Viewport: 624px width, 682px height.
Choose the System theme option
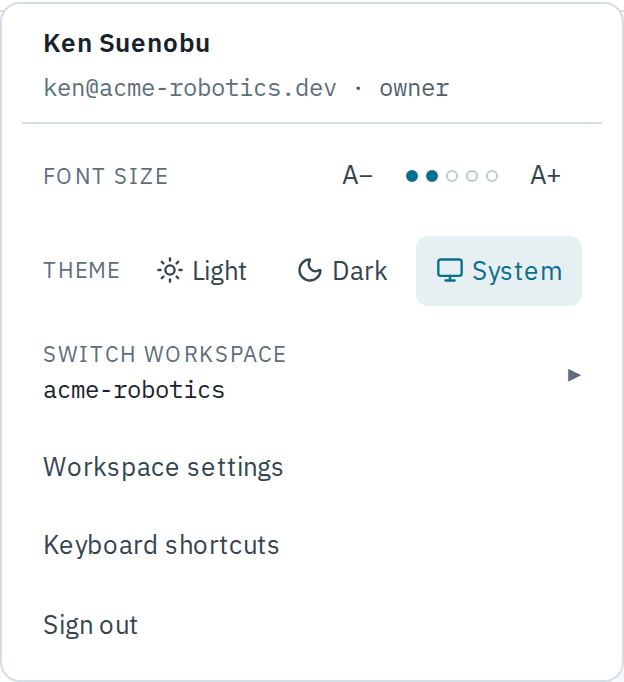pyautogui.click(x=499, y=271)
